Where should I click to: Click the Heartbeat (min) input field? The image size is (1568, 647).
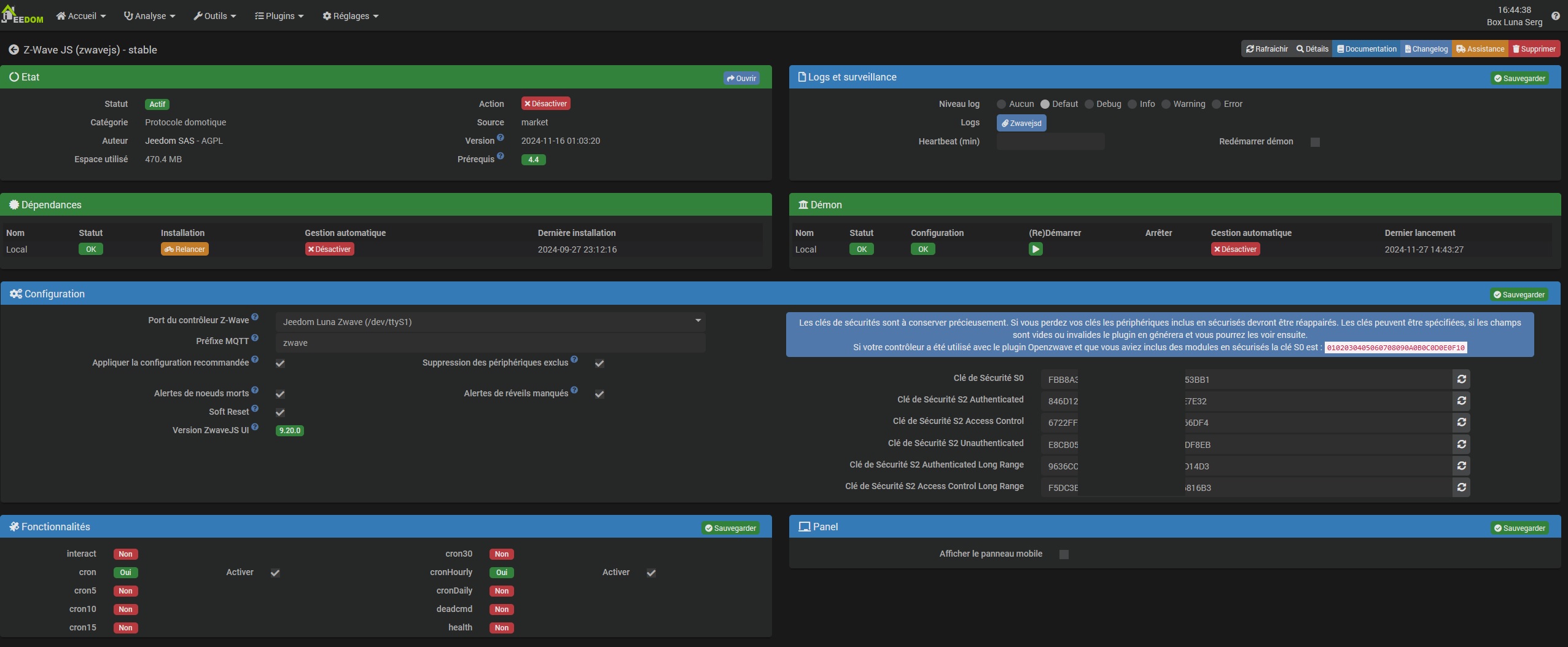click(x=1050, y=141)
